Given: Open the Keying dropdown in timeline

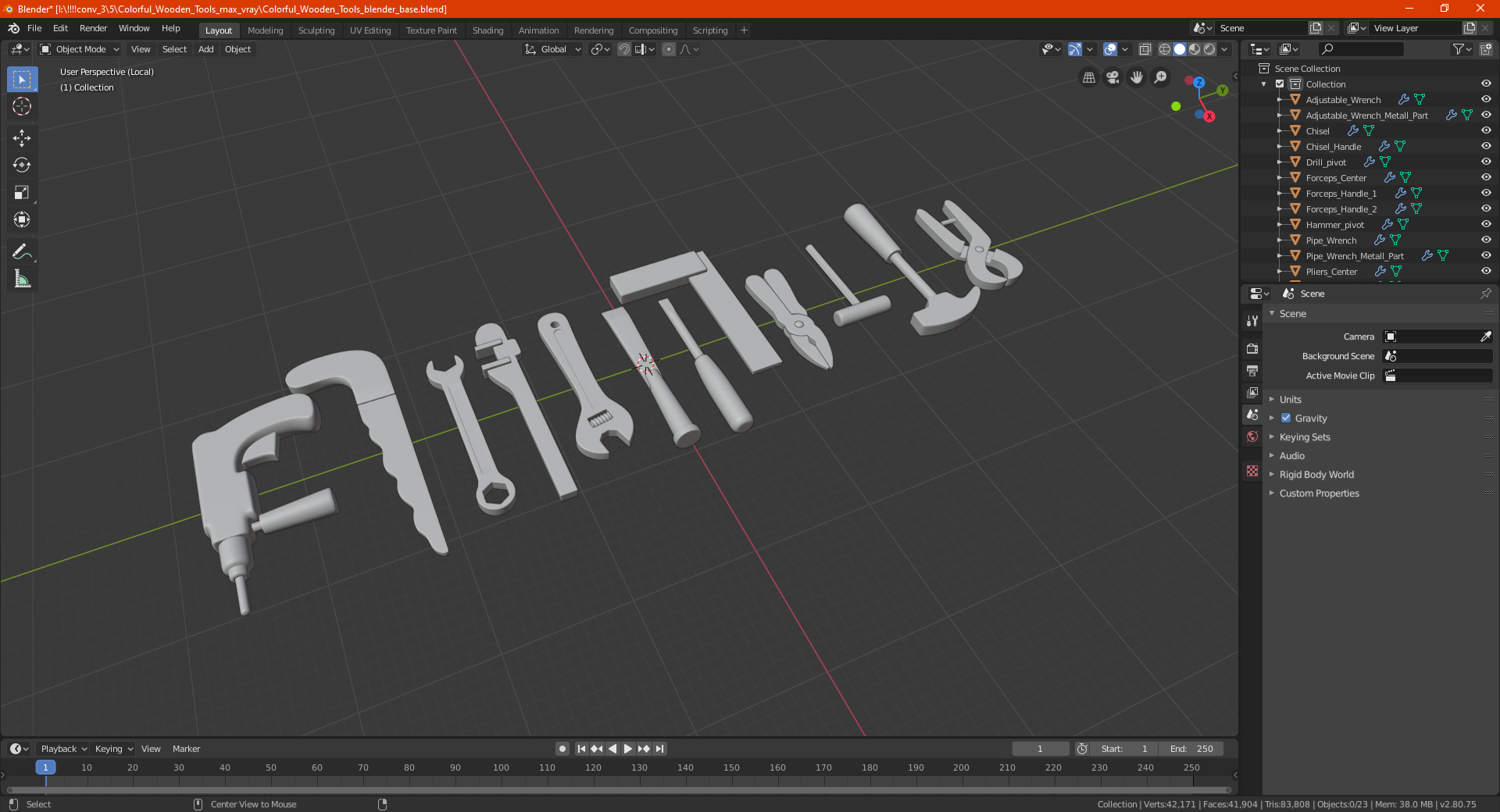Looking at the screenshot, I should click(113, 749).
